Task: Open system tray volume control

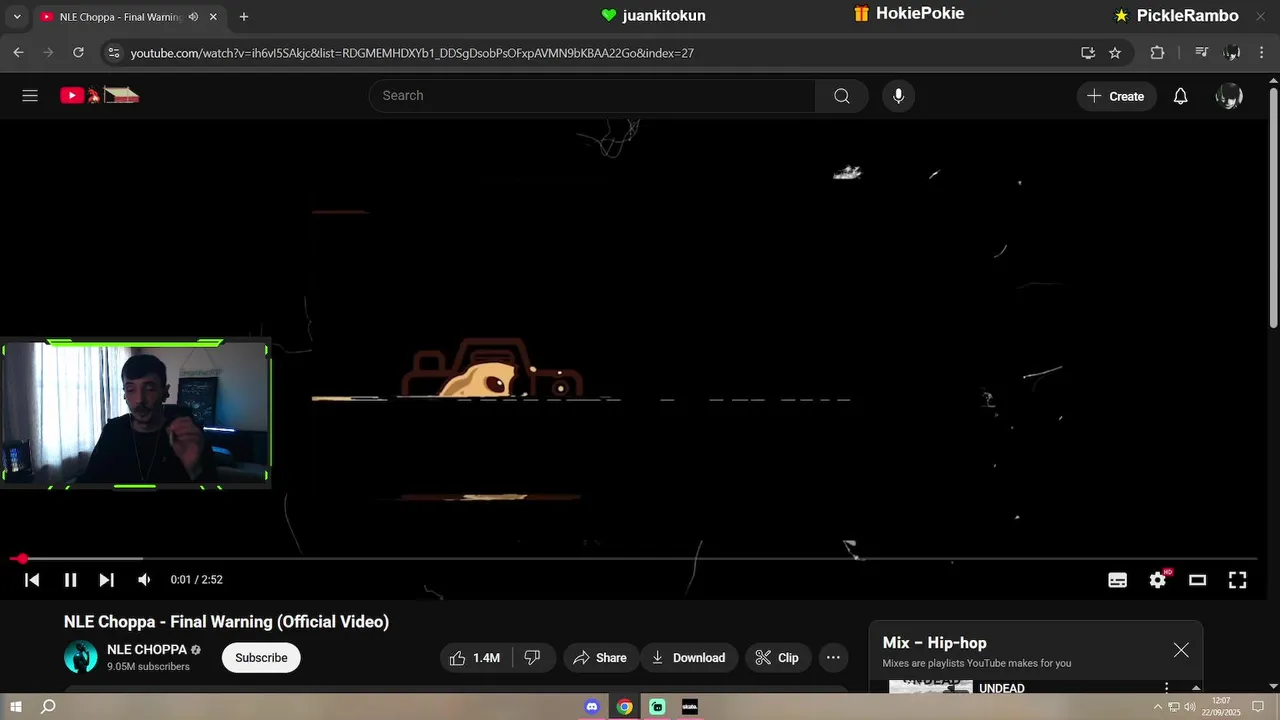Action: click(x=1190, y=707)
